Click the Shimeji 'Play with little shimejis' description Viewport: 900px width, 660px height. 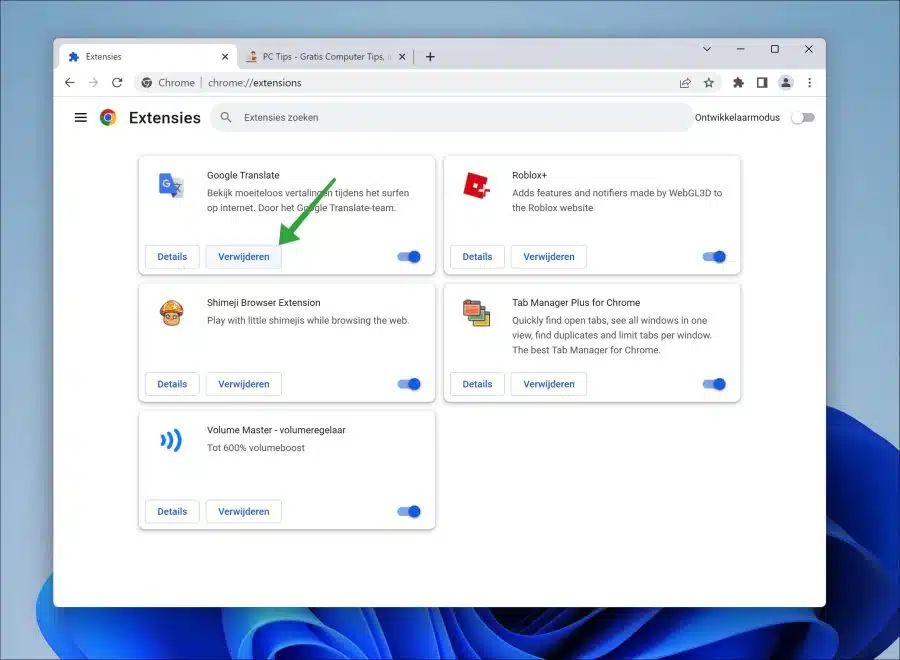[308, 320]
